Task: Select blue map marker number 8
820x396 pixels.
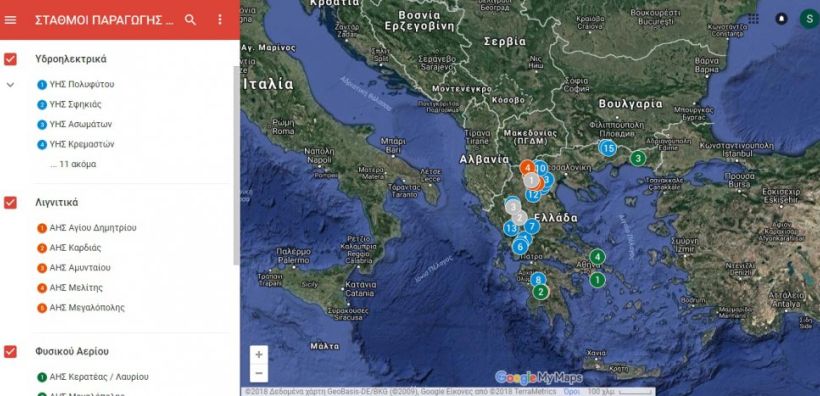Action: click(538, 280)
